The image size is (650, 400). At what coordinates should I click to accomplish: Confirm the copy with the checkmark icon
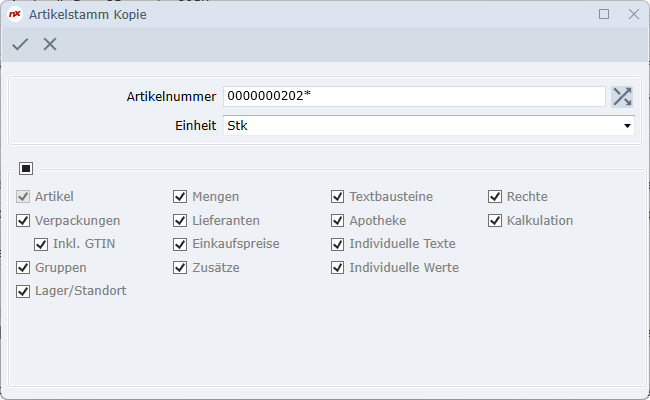click(x=20, y=44)
